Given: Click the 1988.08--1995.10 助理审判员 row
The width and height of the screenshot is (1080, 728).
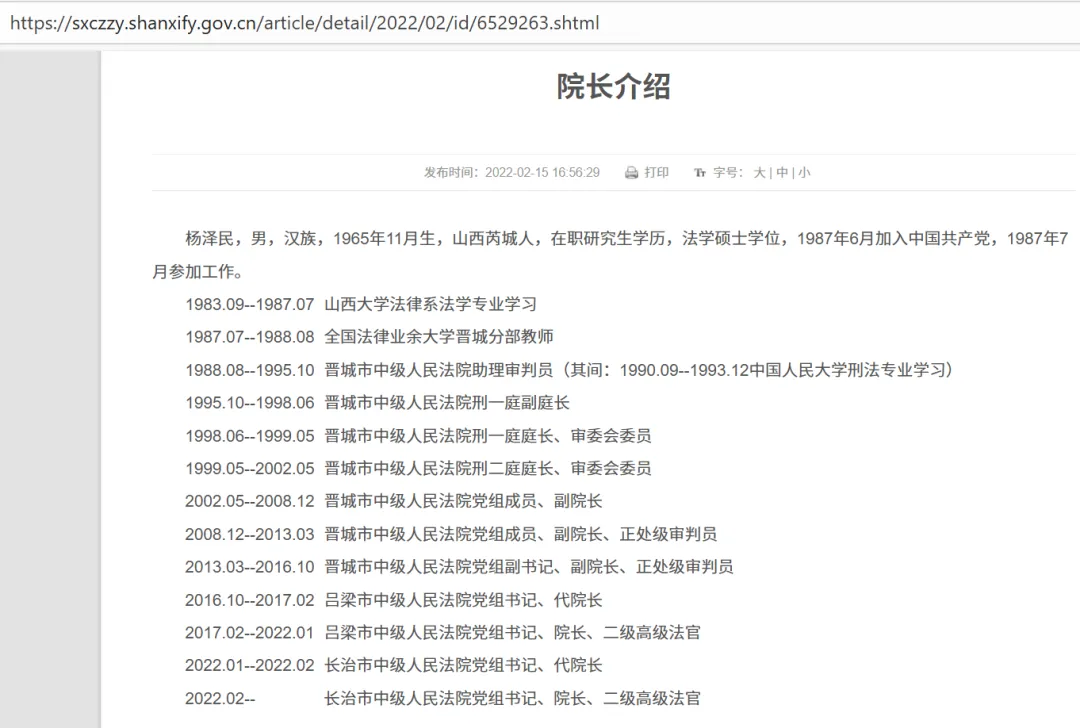Looking at the screenshot, I should 570,370.
